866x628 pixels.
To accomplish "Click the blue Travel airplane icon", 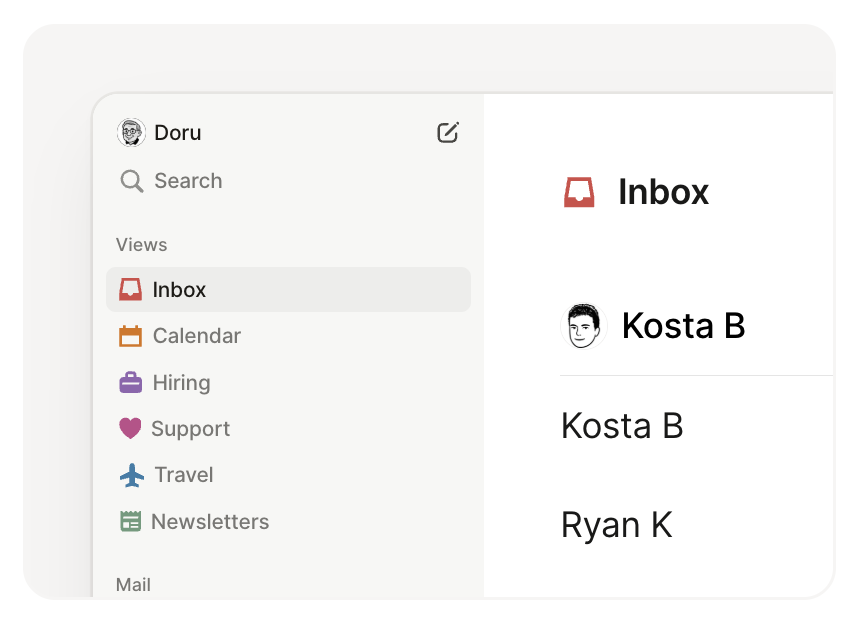I will [132, 475].
